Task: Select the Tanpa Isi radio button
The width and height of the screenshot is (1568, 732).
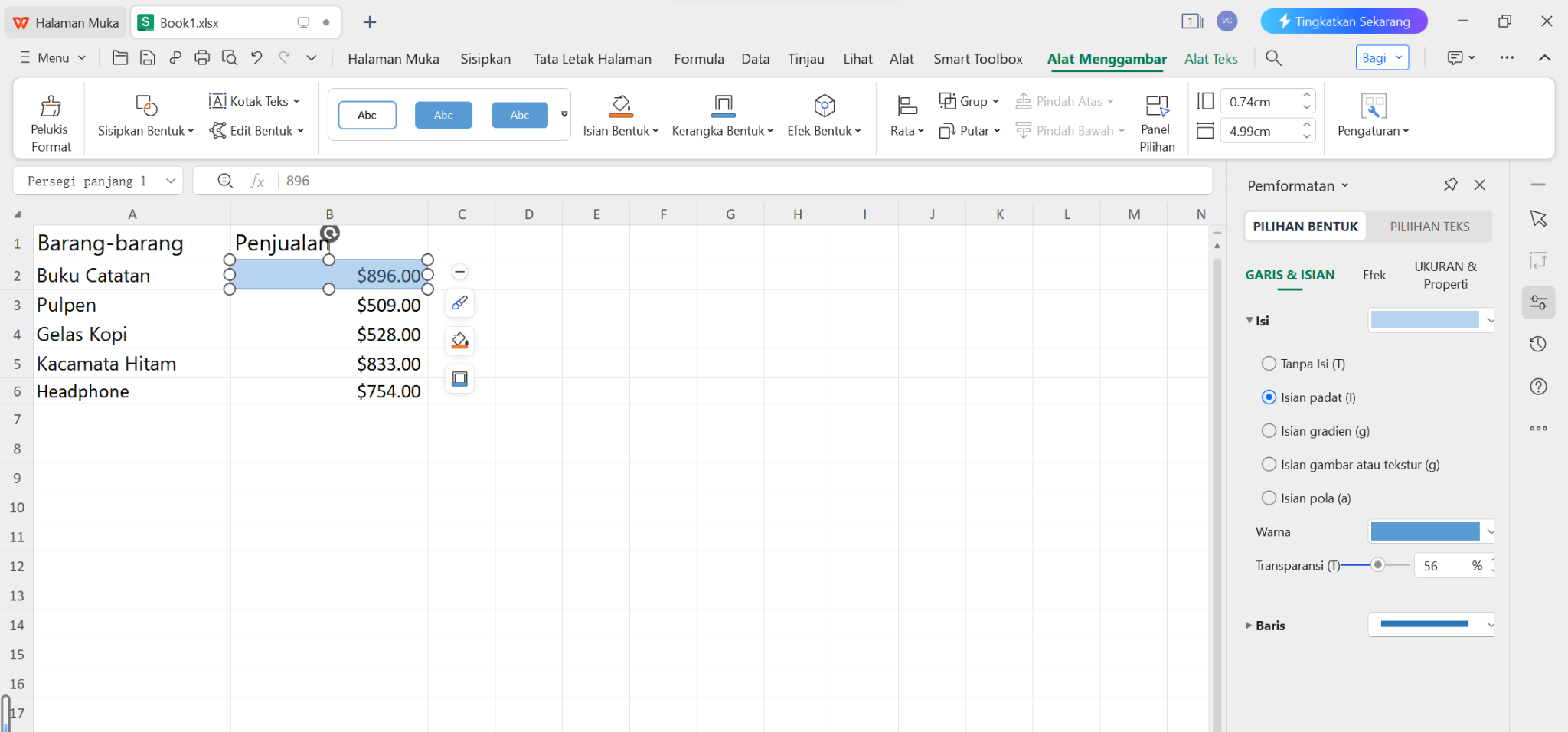Action: tap(1269, 364)
